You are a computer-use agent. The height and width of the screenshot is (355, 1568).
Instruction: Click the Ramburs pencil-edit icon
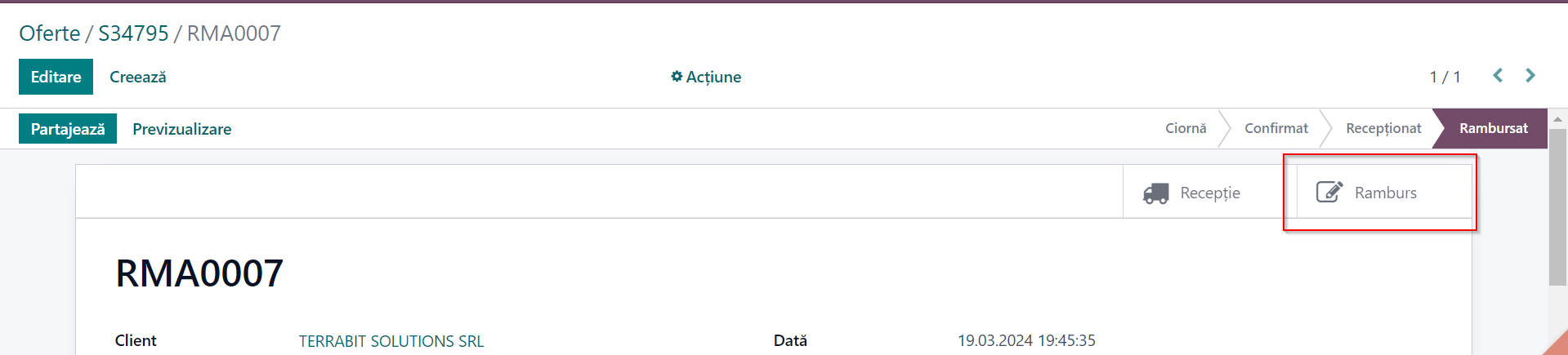tap(1329, 192)
